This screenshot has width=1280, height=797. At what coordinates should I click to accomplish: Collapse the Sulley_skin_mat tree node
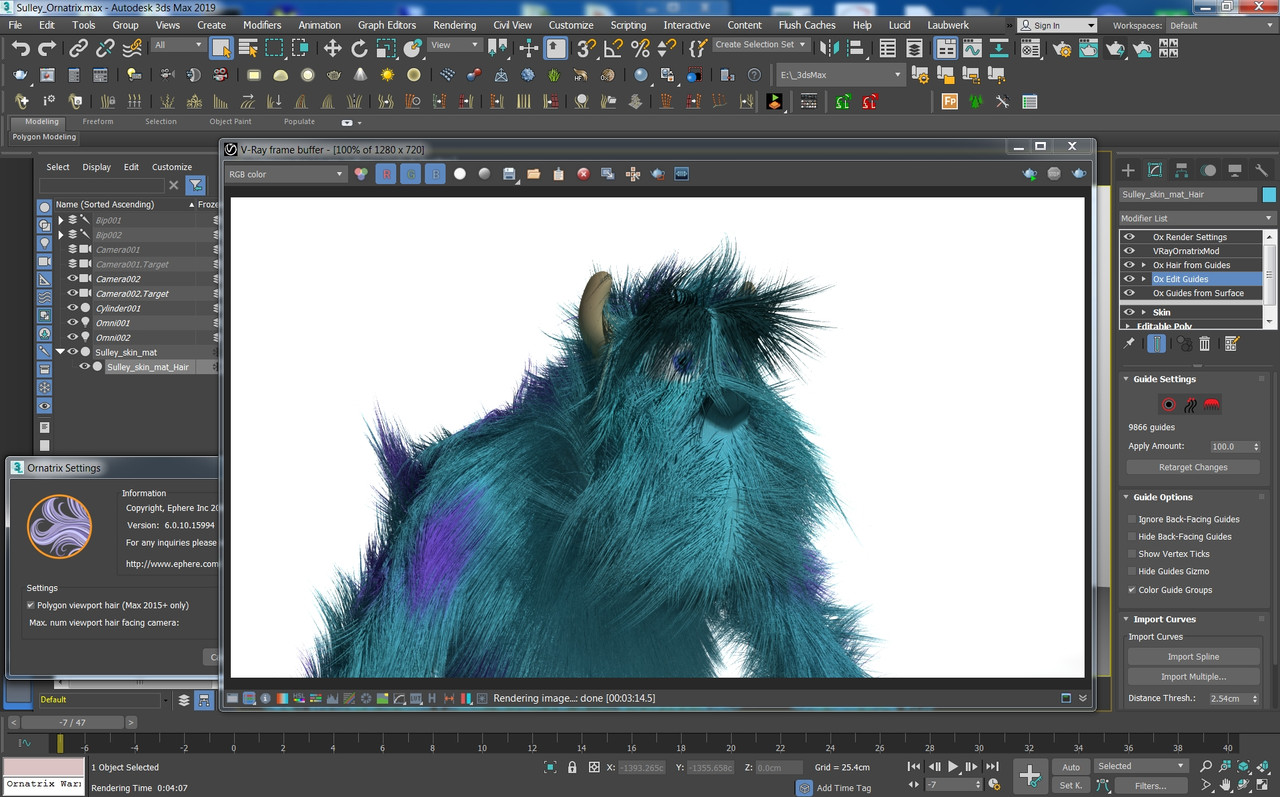click(60, 352)
